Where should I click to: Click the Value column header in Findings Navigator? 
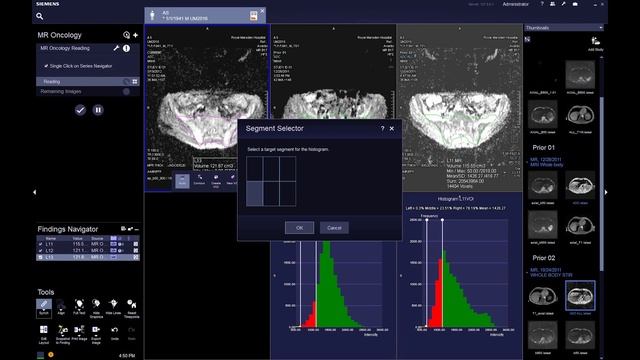78,238
